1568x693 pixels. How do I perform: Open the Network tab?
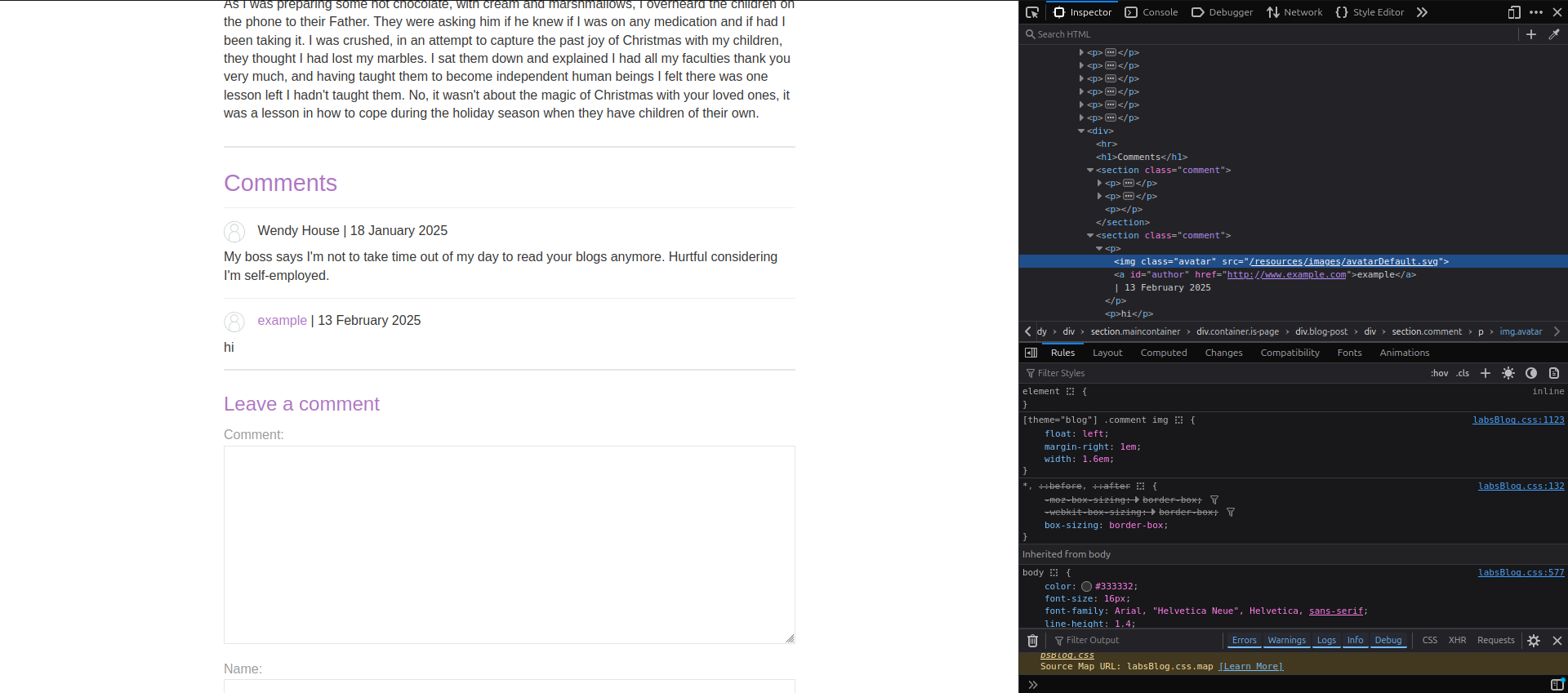coord(1294,12)
